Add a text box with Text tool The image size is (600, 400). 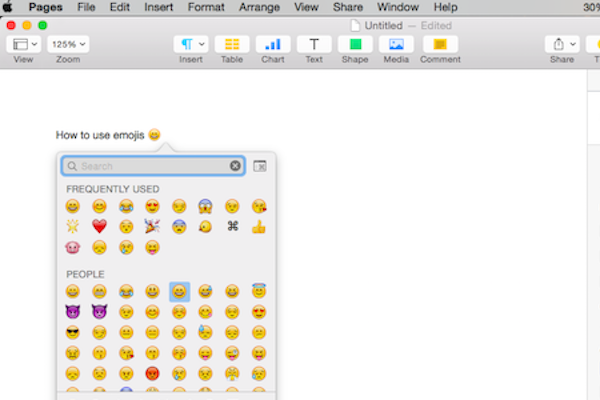314,44
